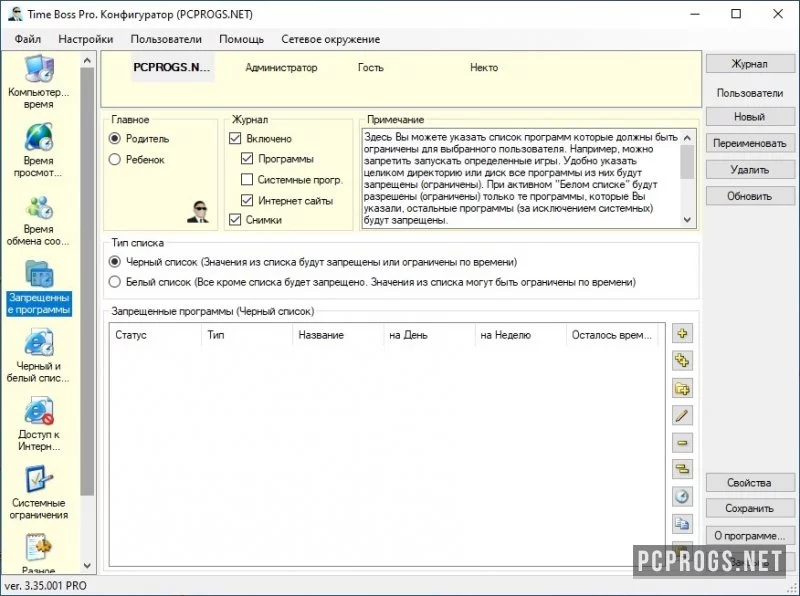Click the double plus add-several icon
The height and width of the screenshot is (596, 800).
tap(682, 361)
